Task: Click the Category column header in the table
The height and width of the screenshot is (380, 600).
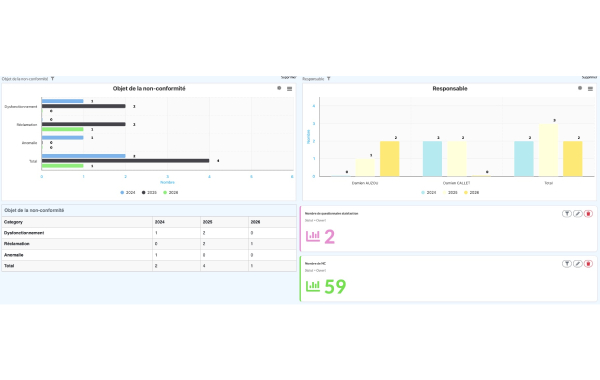Action: tap(77, 222)
